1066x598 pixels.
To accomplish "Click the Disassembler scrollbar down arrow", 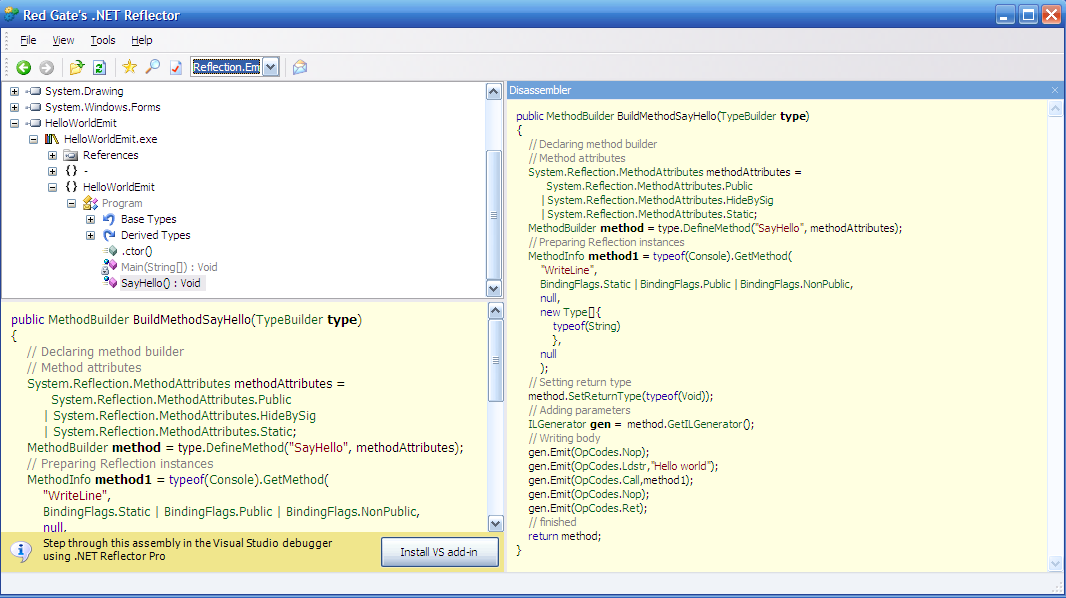I will coord(1055,563).
